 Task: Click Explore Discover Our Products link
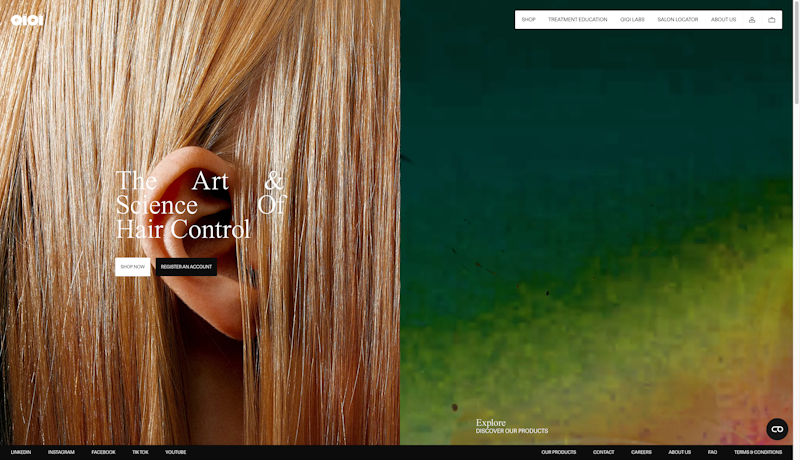(511, 427)
